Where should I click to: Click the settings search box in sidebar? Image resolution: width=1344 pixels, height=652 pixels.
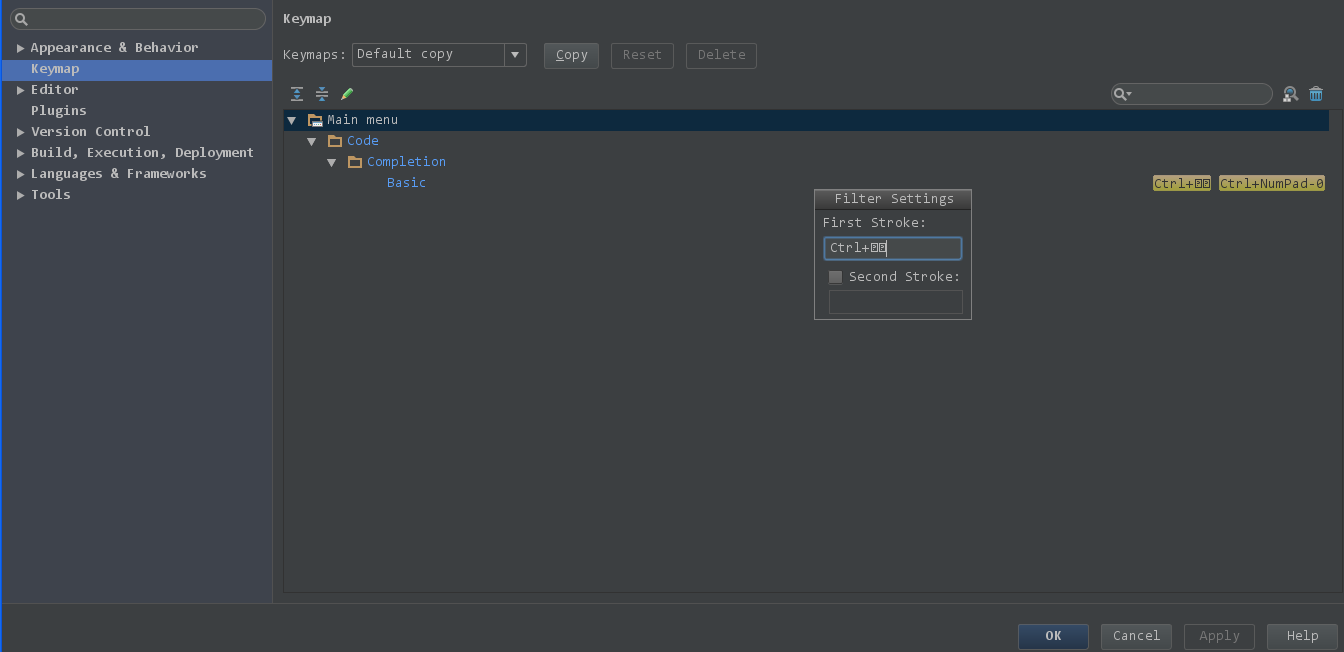click(x=138, y=19)
